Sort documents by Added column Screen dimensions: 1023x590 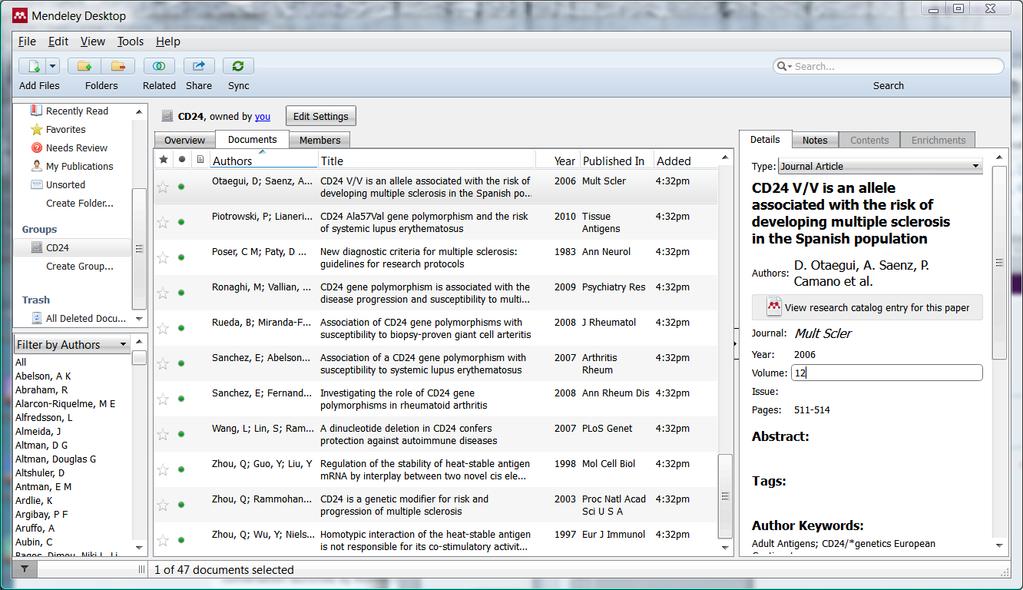[x=685, y=161]
